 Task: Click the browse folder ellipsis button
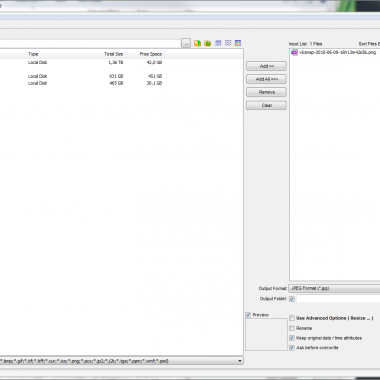(186, 43)
